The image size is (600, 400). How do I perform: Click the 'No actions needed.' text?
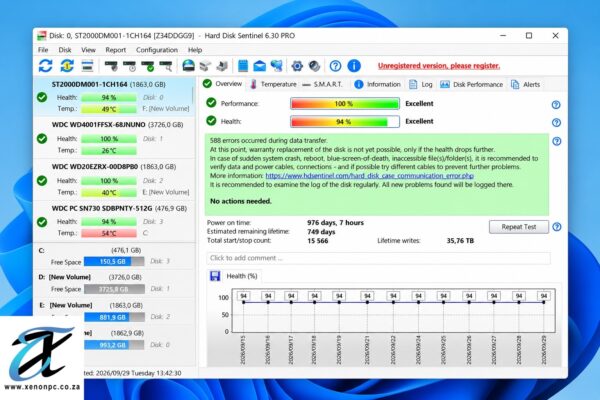241,201
